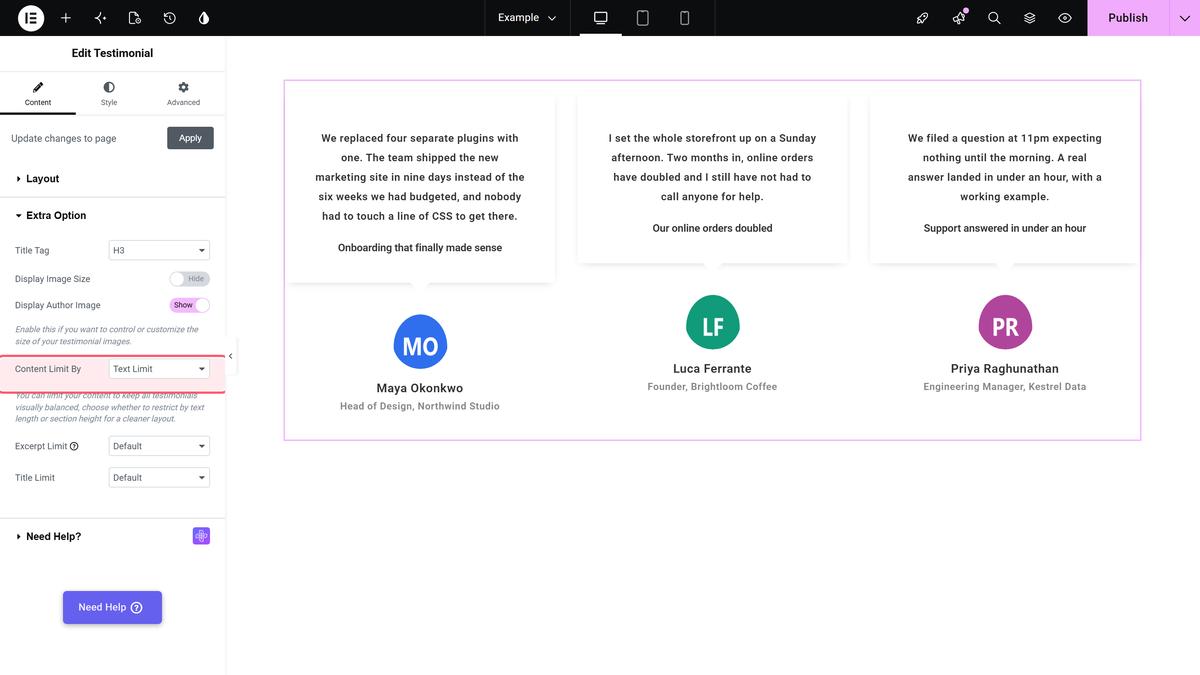1200x675 pixels.
Task: Click the 'We filed a question at 11pm' testimonial
Action: (x=1005, y=167)
